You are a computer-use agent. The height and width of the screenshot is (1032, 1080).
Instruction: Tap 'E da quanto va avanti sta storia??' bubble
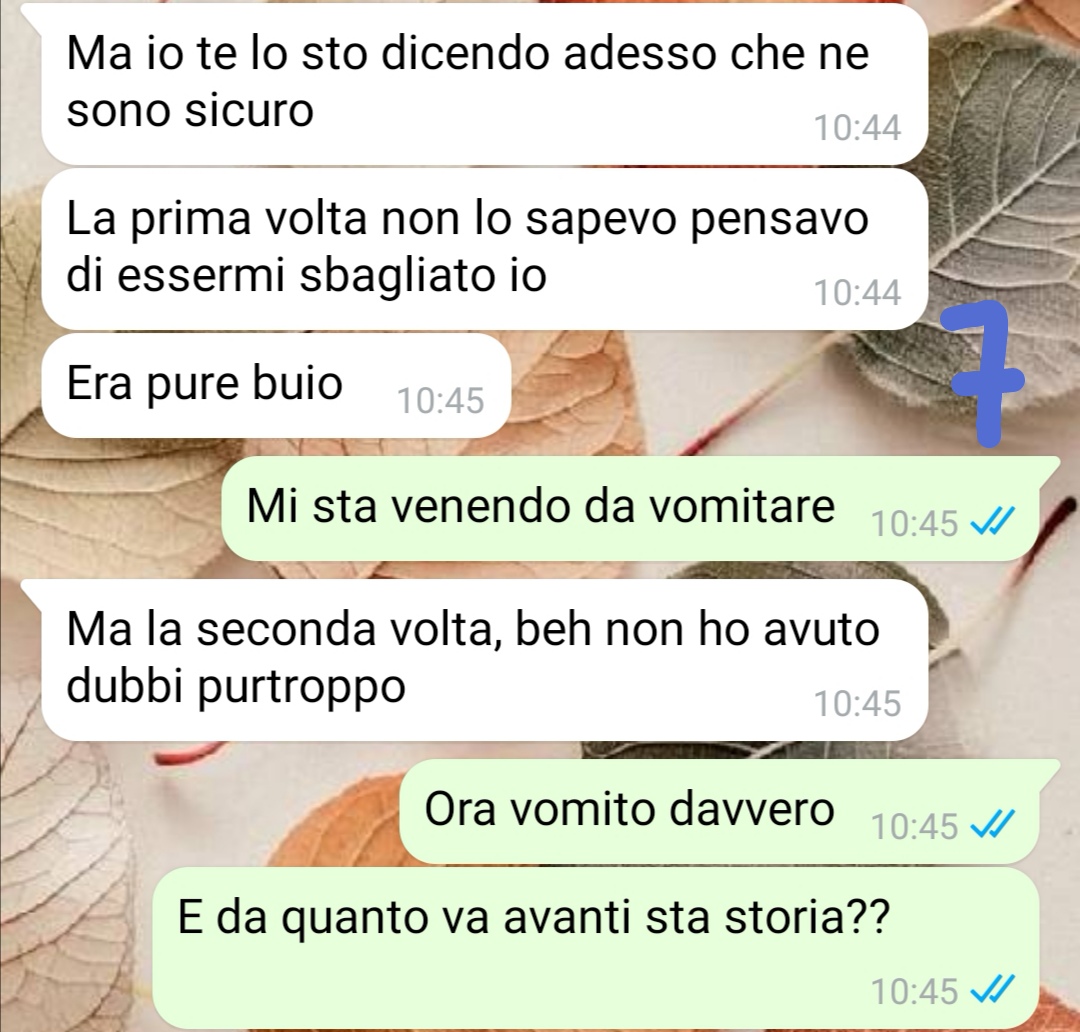click(595, 948)
